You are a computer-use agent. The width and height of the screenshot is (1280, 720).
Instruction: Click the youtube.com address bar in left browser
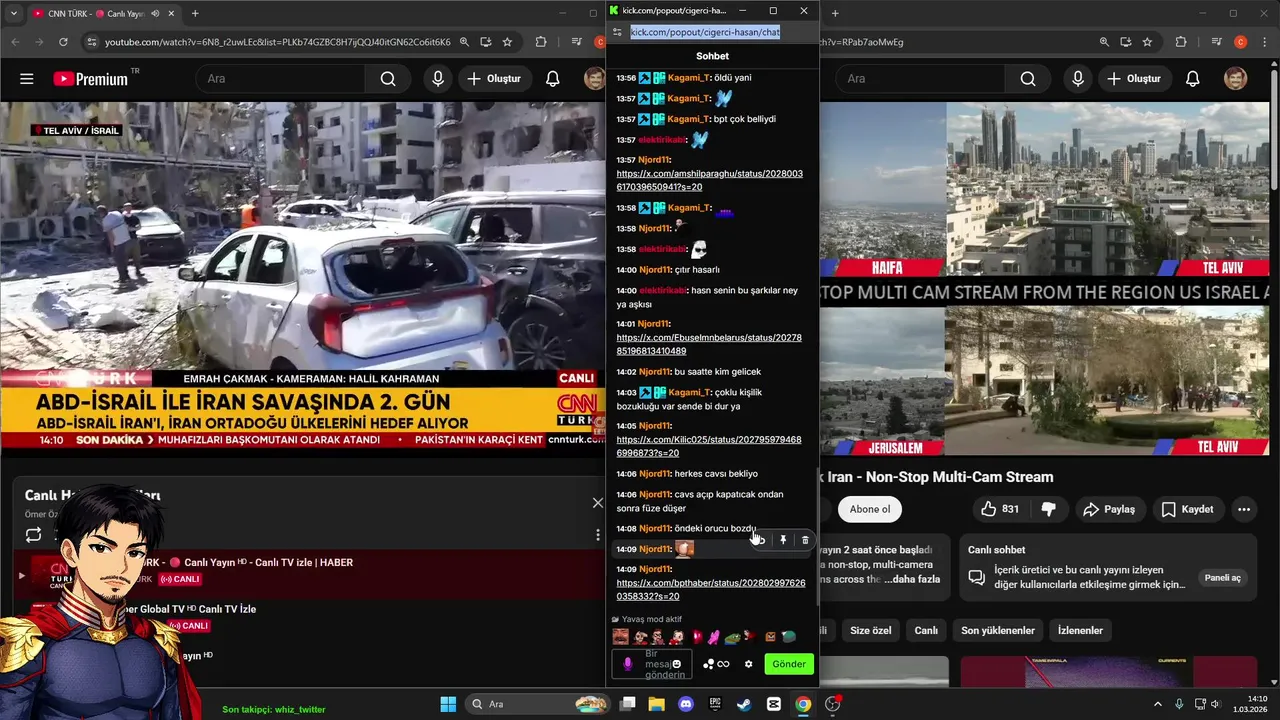click(x=278, y=42)
